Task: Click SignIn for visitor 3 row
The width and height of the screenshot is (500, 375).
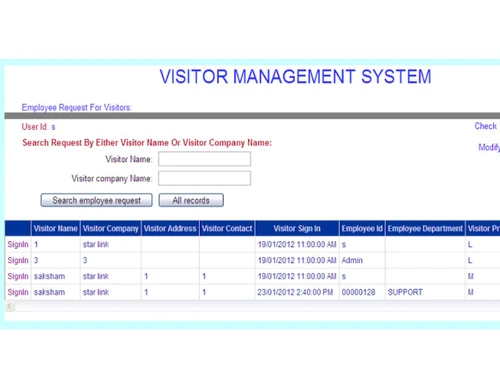Action: point(18,260)
